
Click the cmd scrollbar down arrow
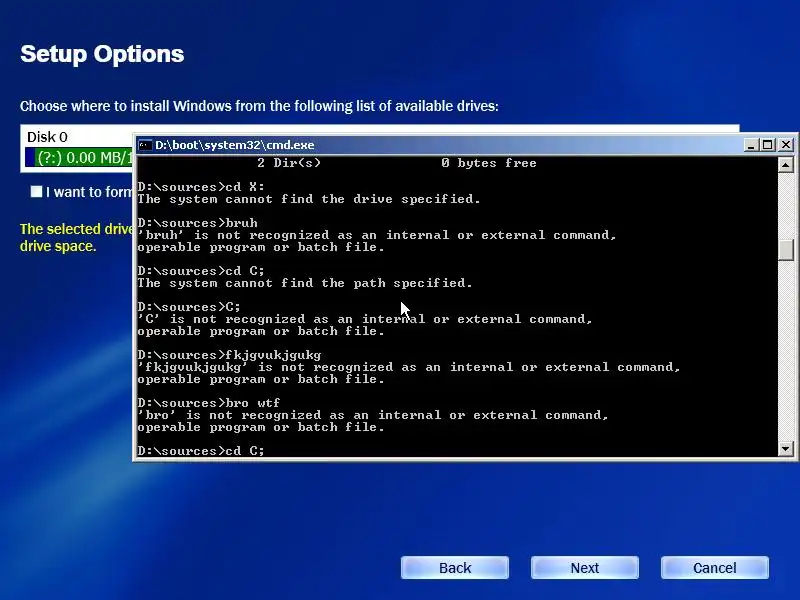(x=785, y=449)
